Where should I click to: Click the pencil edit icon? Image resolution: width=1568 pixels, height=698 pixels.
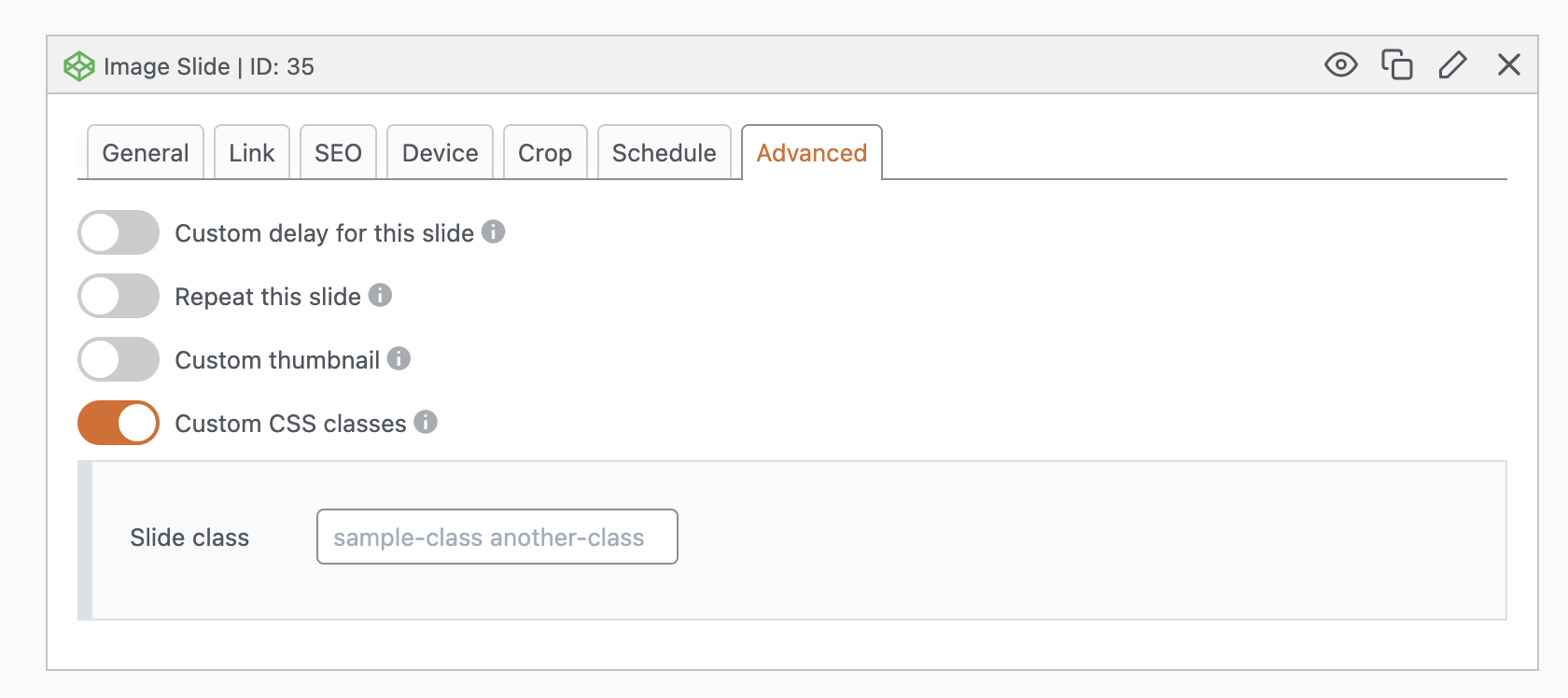pos(1453,65)
